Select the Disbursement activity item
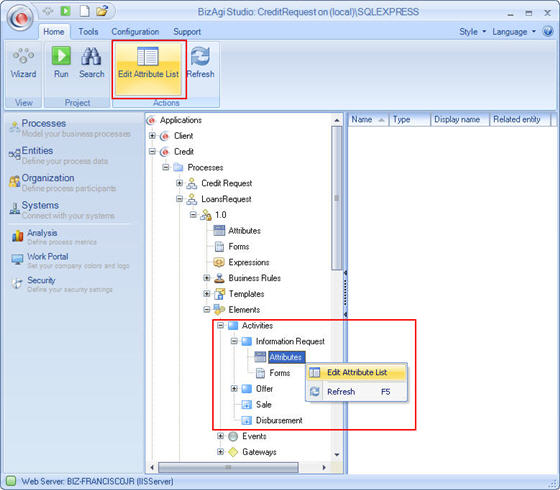560x490 pixels. pyautogui.click(x=279, y=420)
